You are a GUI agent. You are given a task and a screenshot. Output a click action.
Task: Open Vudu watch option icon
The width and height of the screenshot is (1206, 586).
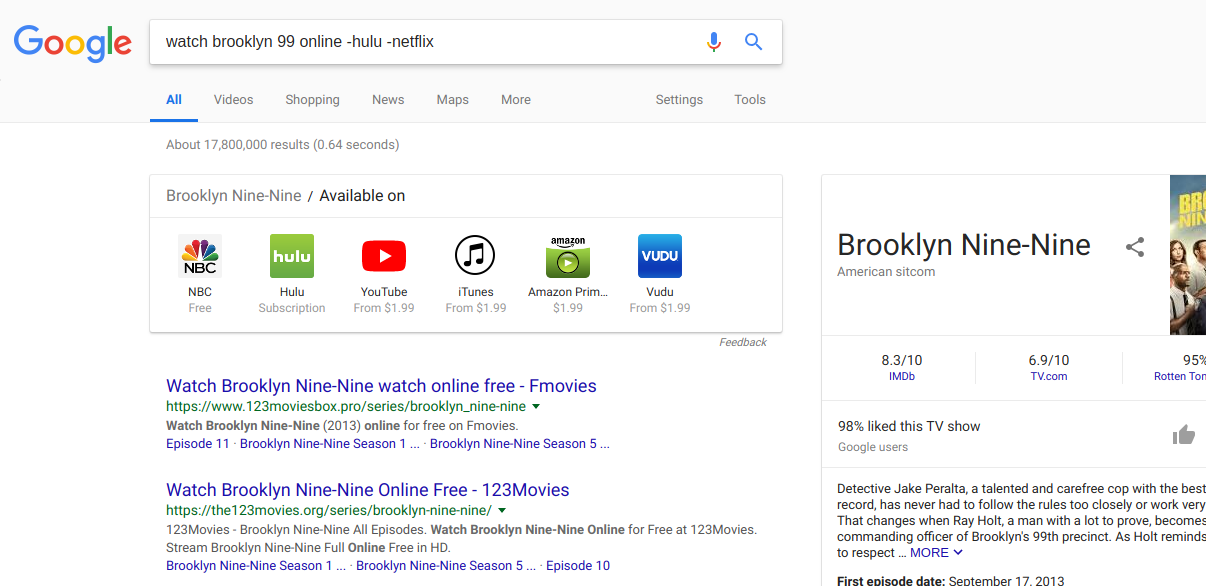[x=660, y=256]
